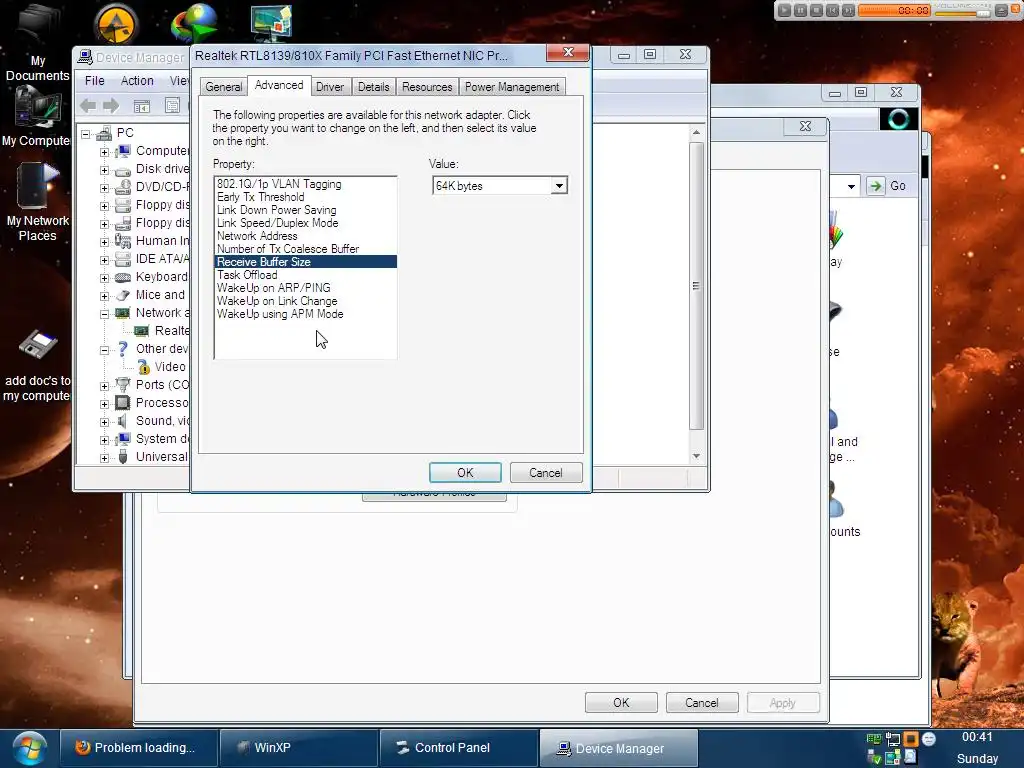Select the Network Address property
The width and height of the screenshot is (1024, 768).
305,236
